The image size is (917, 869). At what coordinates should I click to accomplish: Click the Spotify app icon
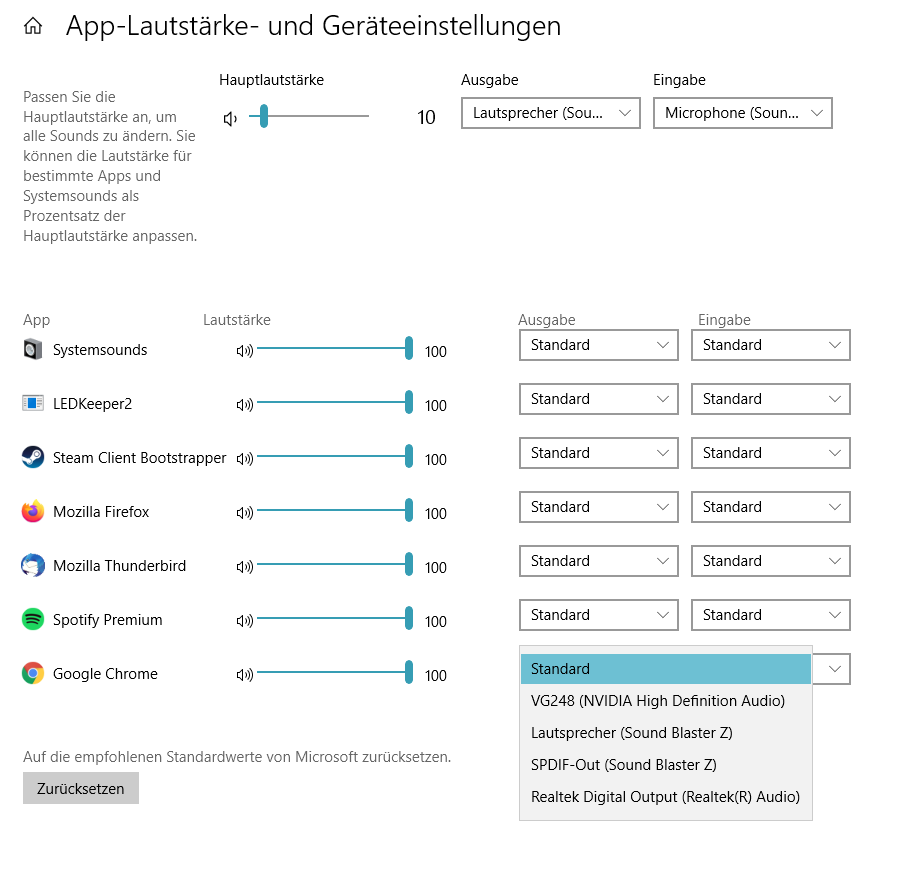[33, 619]
